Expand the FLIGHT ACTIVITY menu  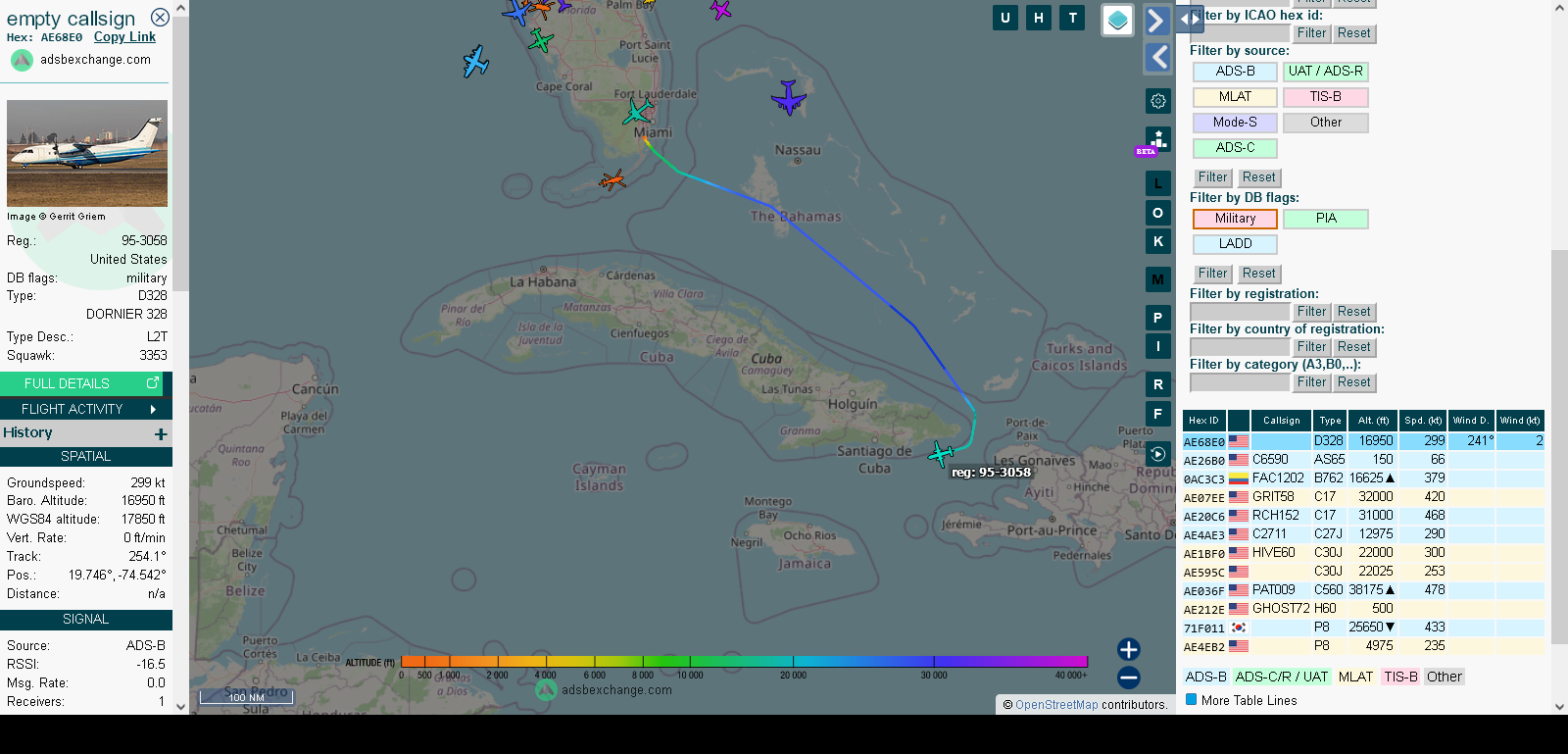[86, 409]
